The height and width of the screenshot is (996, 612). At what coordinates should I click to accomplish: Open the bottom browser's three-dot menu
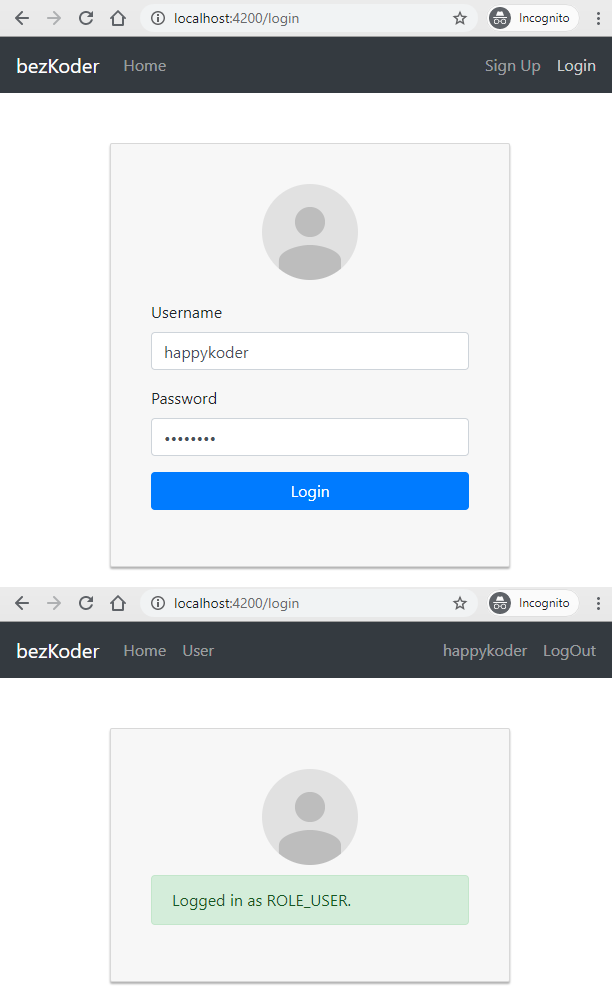[598, 603]
